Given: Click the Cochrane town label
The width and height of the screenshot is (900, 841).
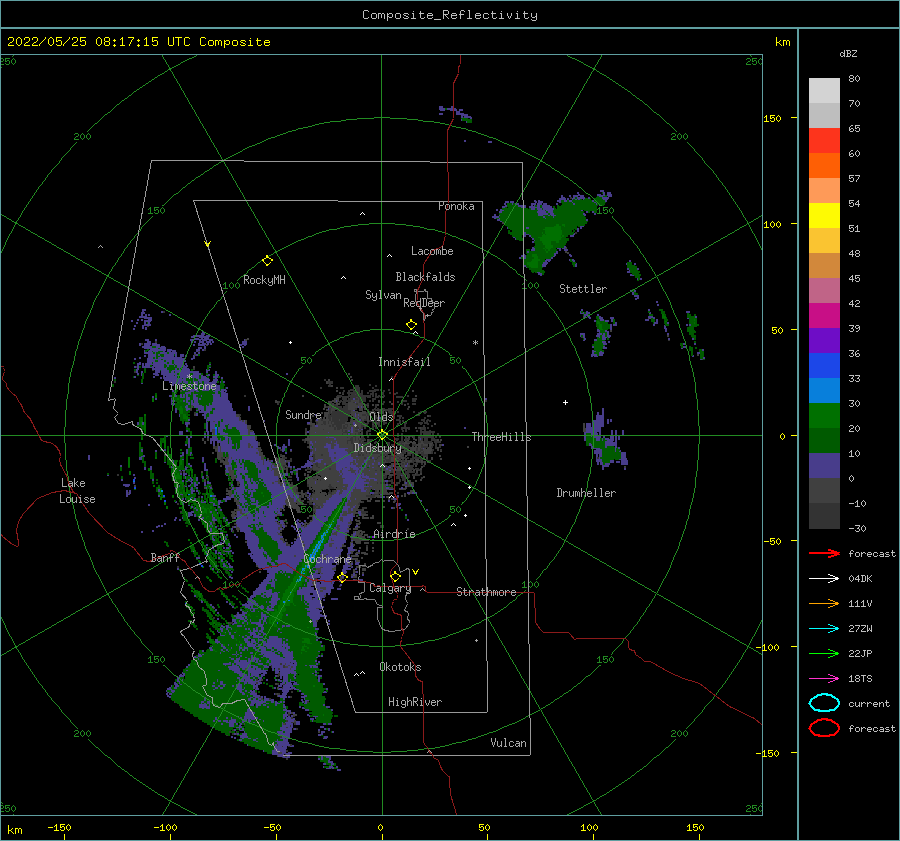Looking at the screenshot, I should pyautogui.click(x=327, y=559).
